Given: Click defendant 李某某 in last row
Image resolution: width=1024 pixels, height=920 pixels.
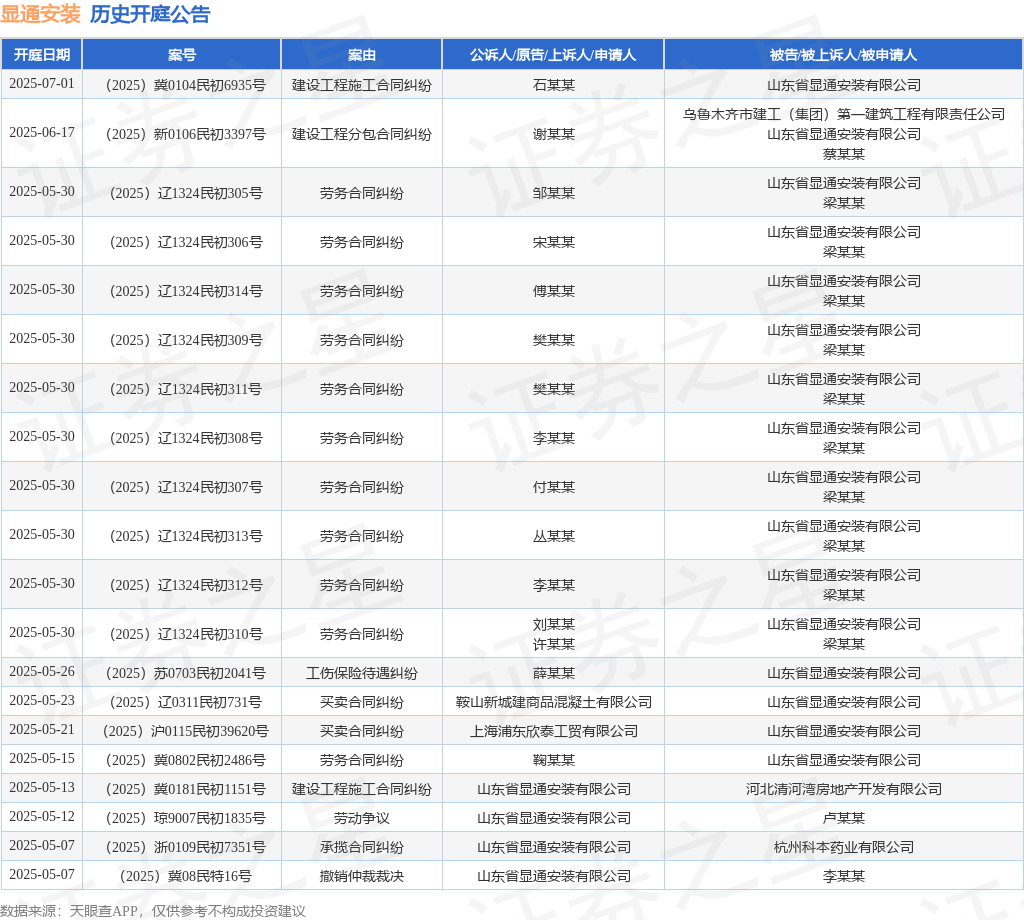Looking at the screenshot, I should tap(844, 876).
